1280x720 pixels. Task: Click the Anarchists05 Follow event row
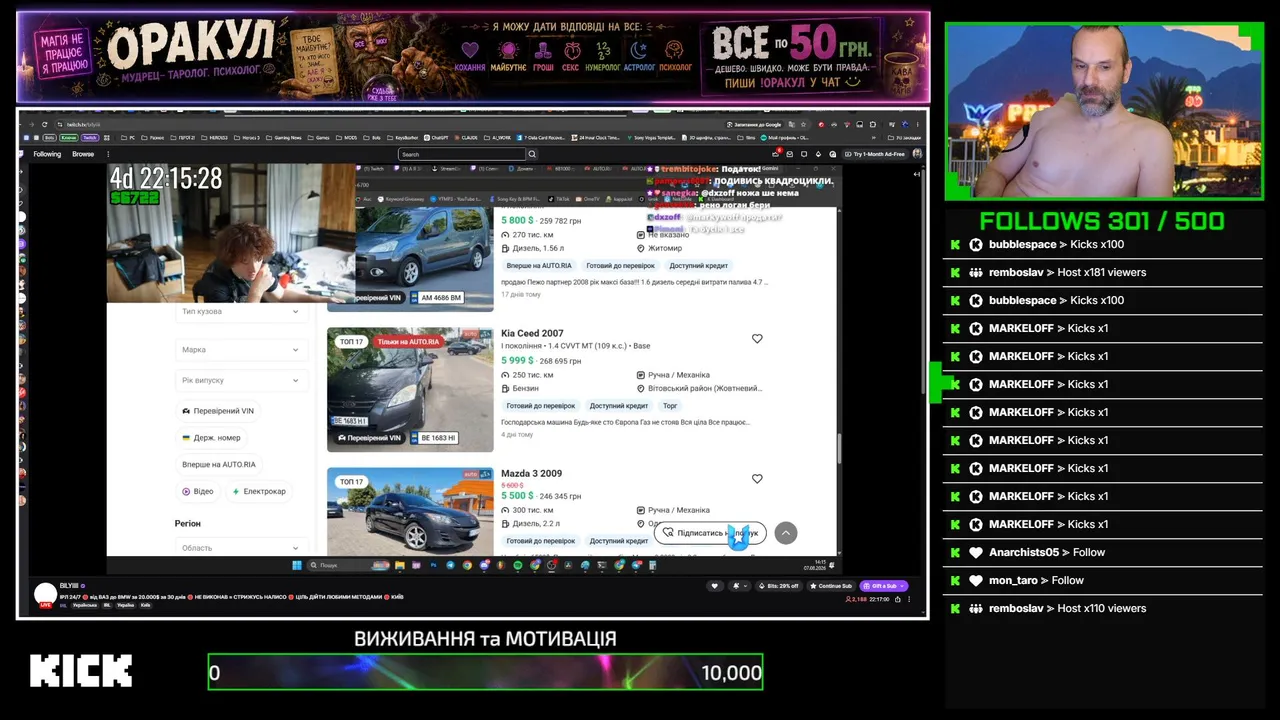(1102, 552)
